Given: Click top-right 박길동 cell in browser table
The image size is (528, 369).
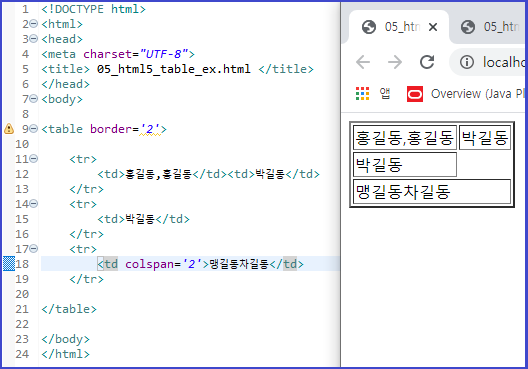Looking at the screenshot, I should 485,137.
